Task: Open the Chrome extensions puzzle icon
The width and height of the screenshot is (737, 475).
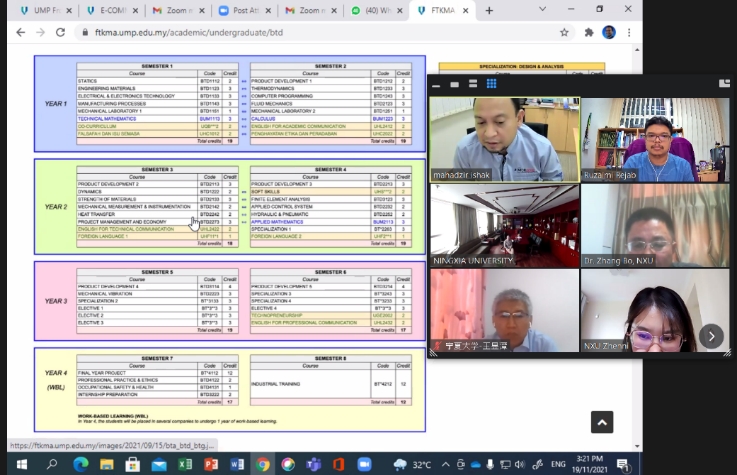Action: pyautogui.click(x=586, y=32)
